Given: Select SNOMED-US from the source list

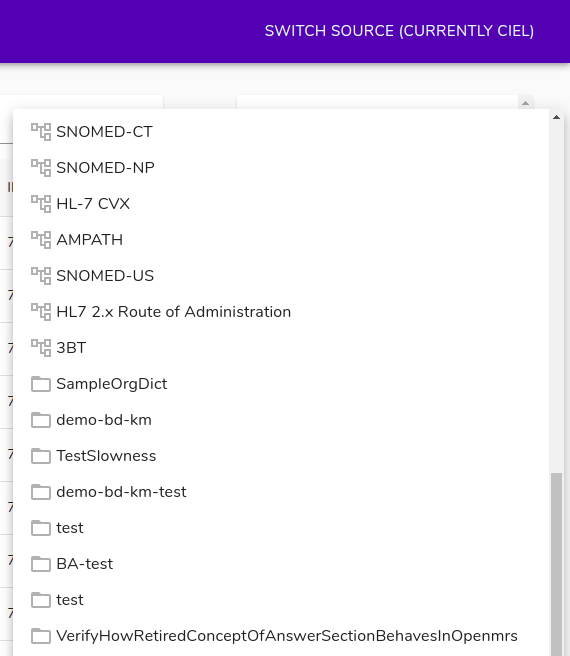Looking at the screenshot, I should pos(281,276).
